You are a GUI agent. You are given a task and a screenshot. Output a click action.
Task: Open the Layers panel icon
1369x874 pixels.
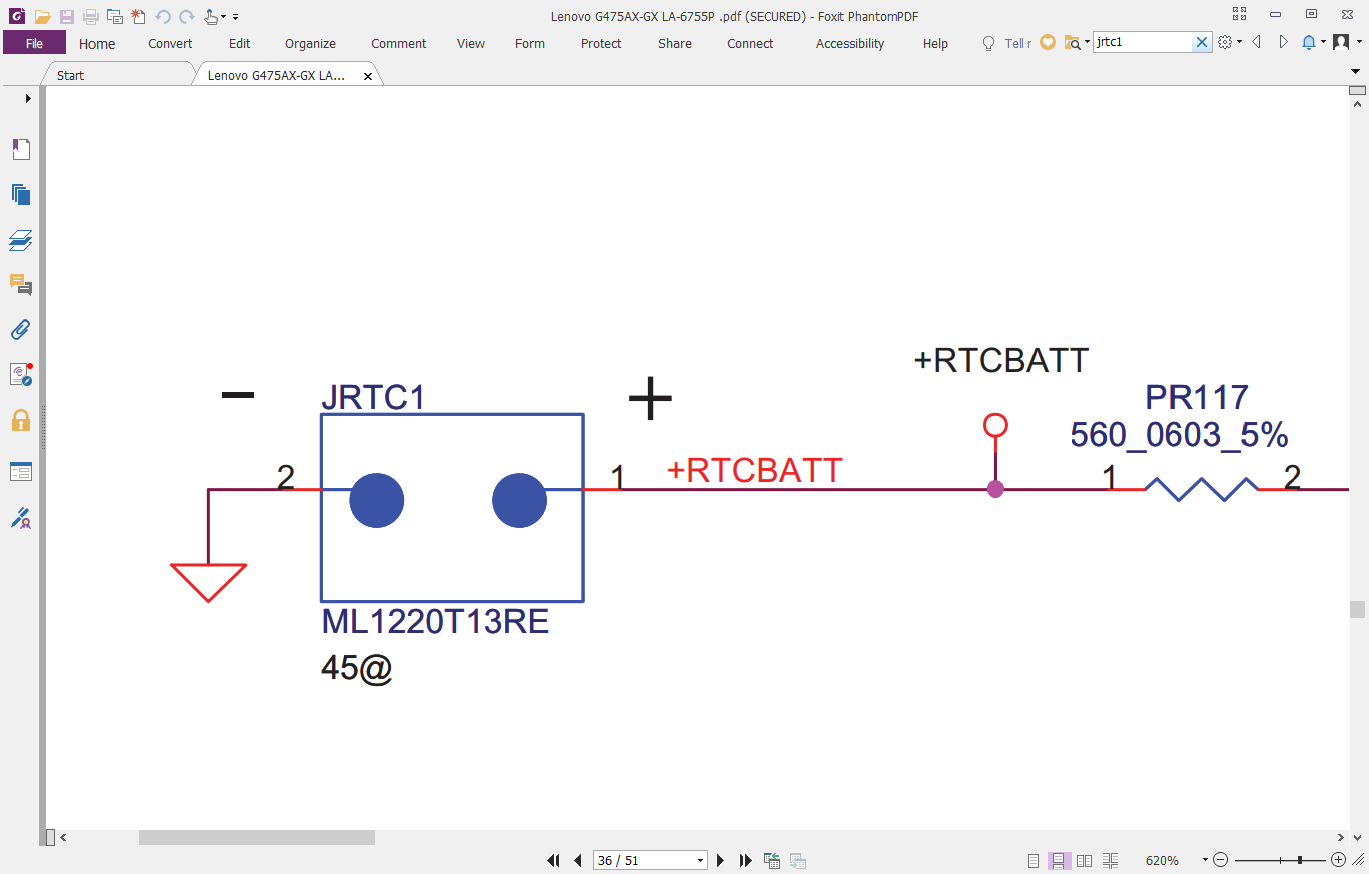(21, 240)
